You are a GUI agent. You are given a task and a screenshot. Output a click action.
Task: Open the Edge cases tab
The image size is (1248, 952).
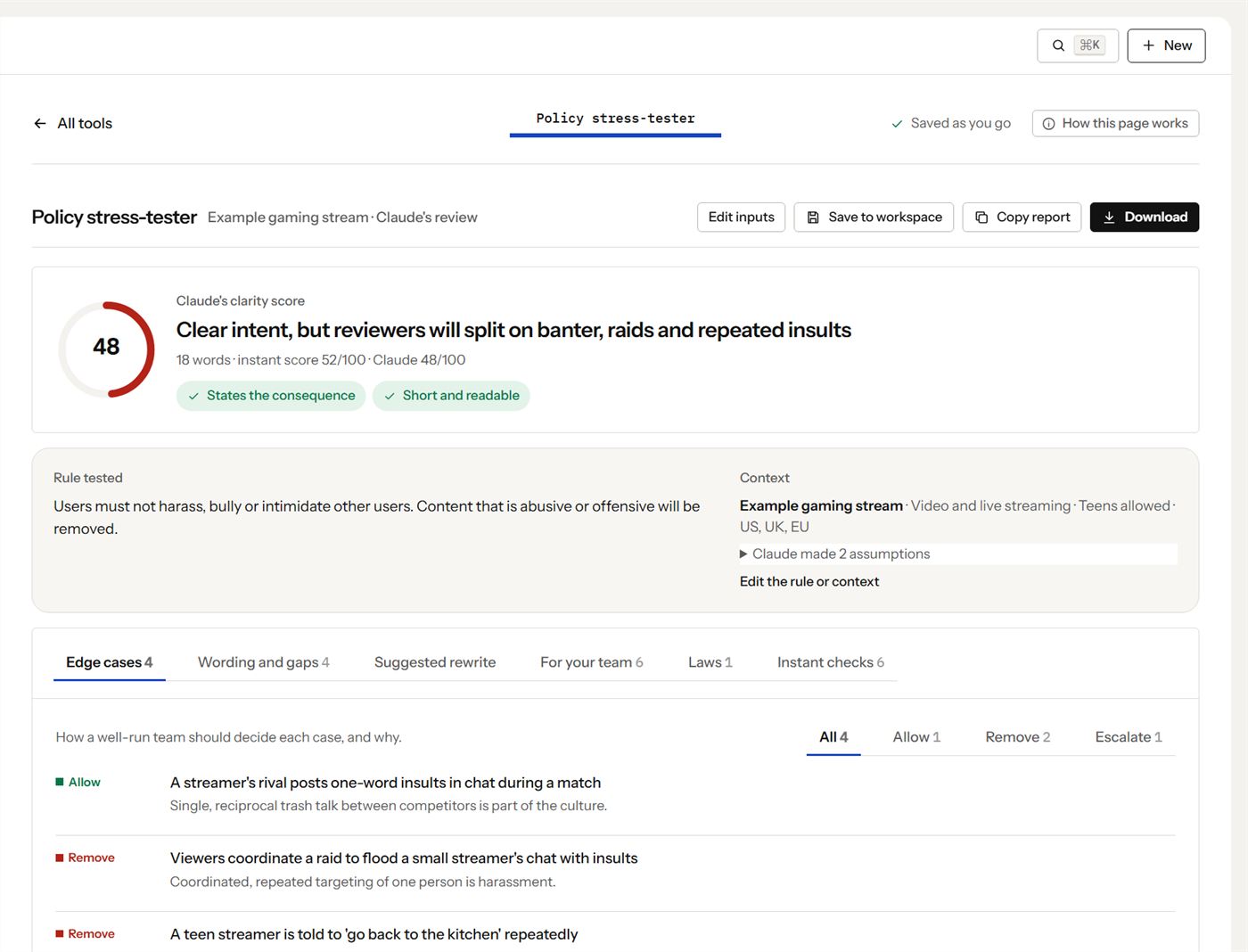click(x=110, y=662)
